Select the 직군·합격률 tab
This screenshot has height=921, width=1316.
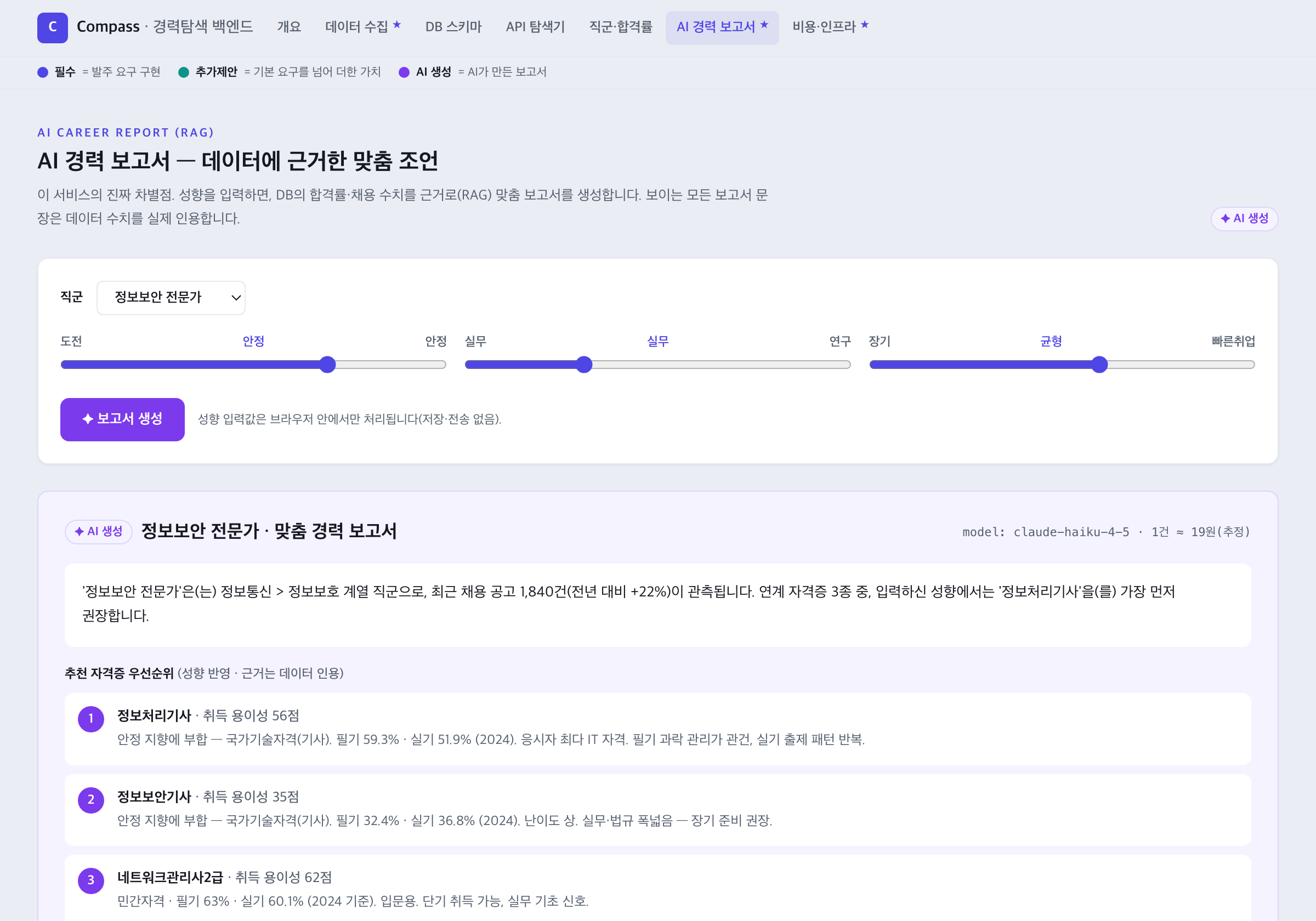[x=621, y=27]
